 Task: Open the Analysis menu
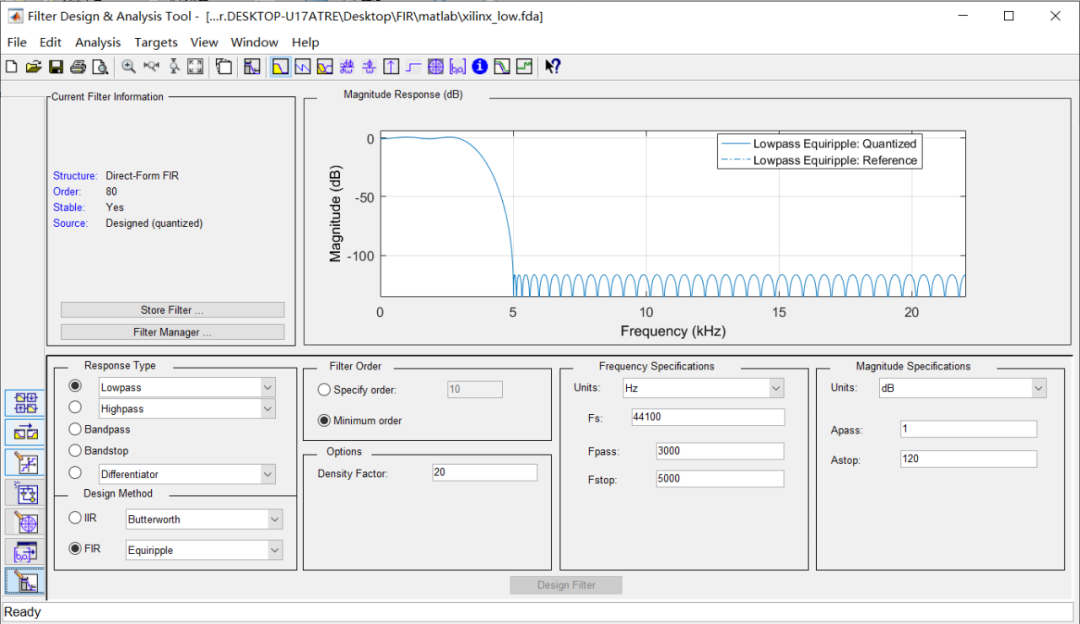pyautogui.click(x=98, y=42)
